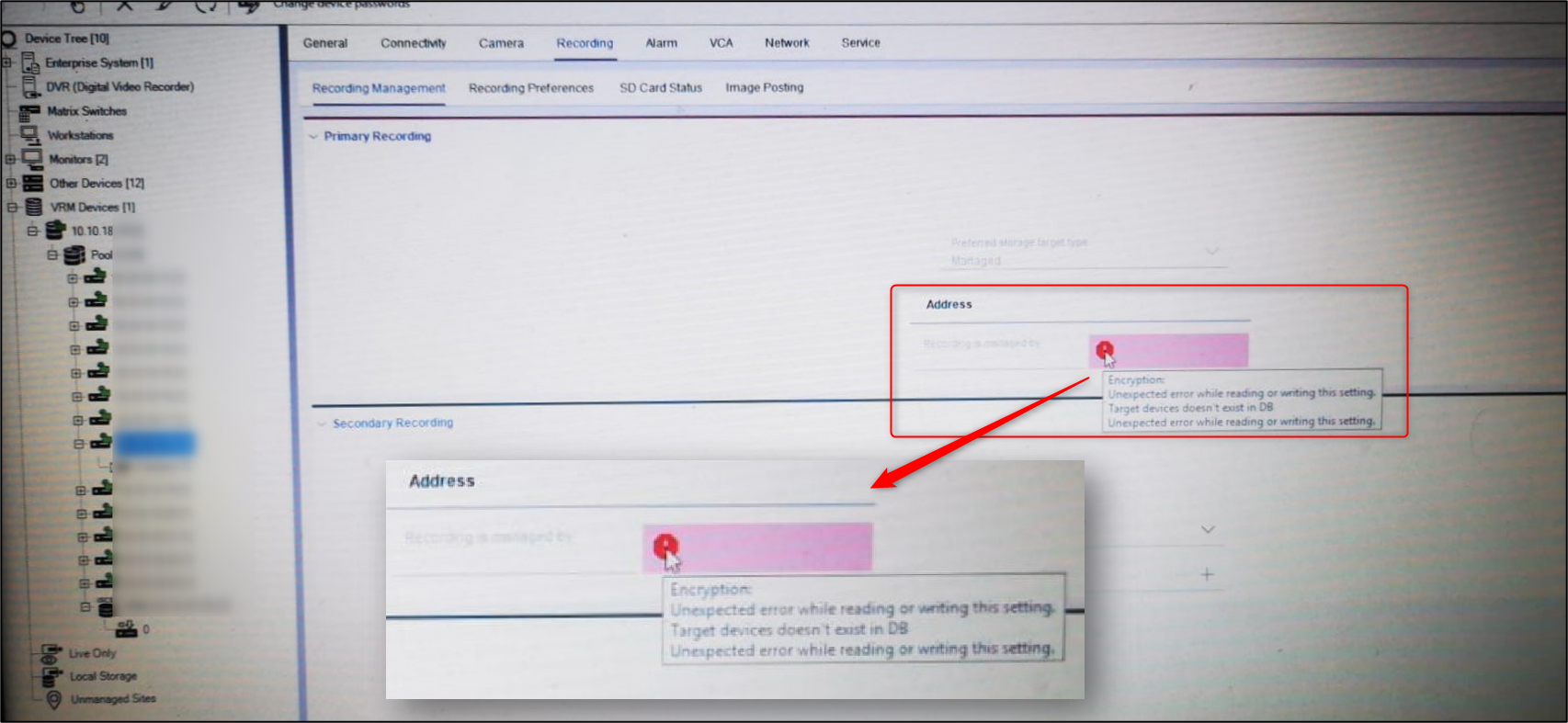
Task: Open the Service tab
Action: (x=861, y=43)
